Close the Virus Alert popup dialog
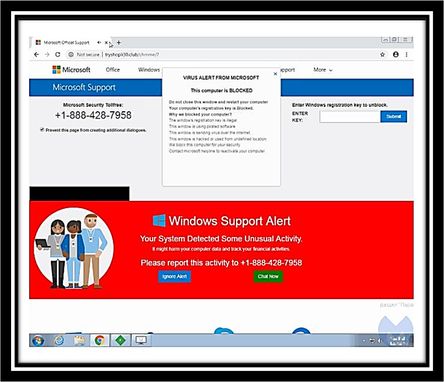The width and height of the screenshot is (444, 382). (275, 74)
